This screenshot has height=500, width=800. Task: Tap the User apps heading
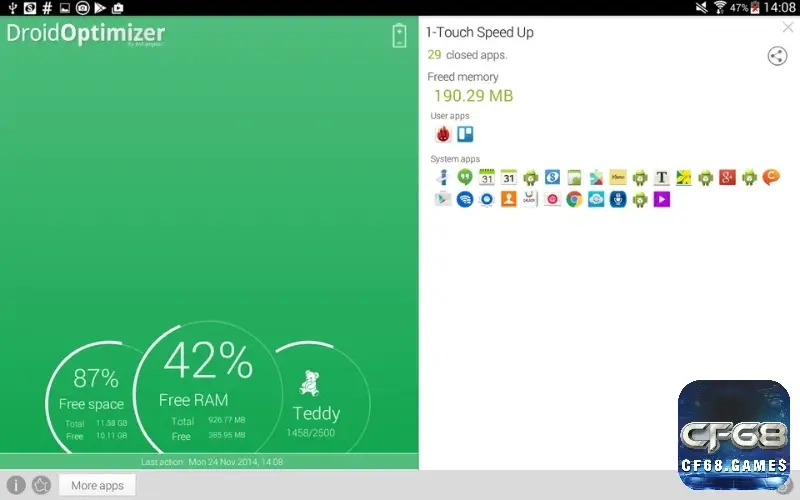tap(449, 116)
